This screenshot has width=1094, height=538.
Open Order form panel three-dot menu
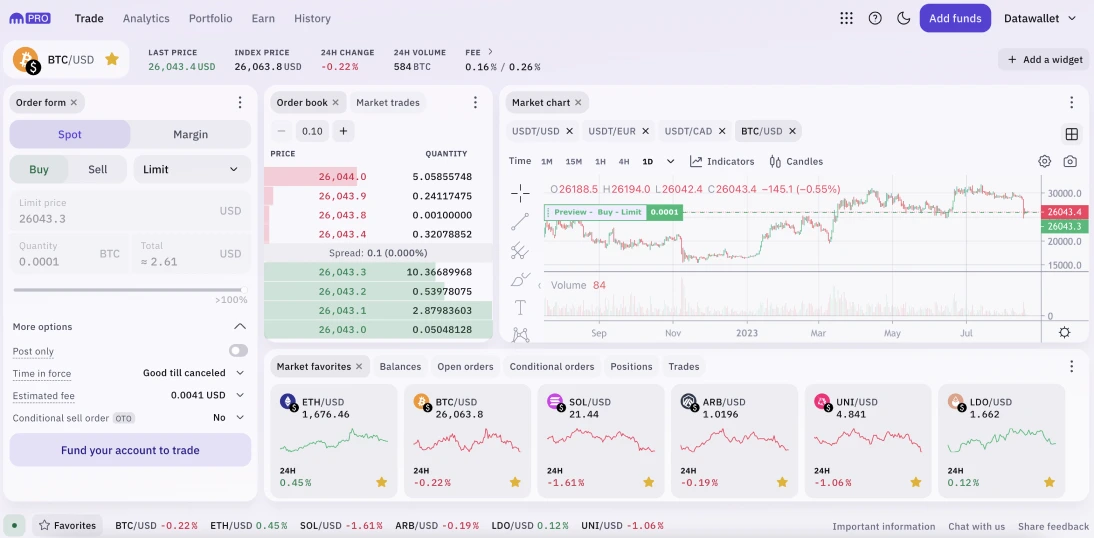(240, 103)
